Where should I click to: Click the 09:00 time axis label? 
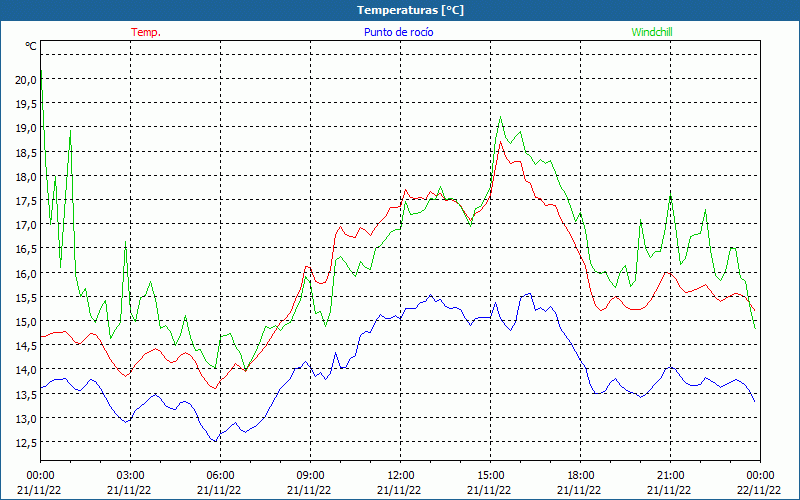coord(310,476)
